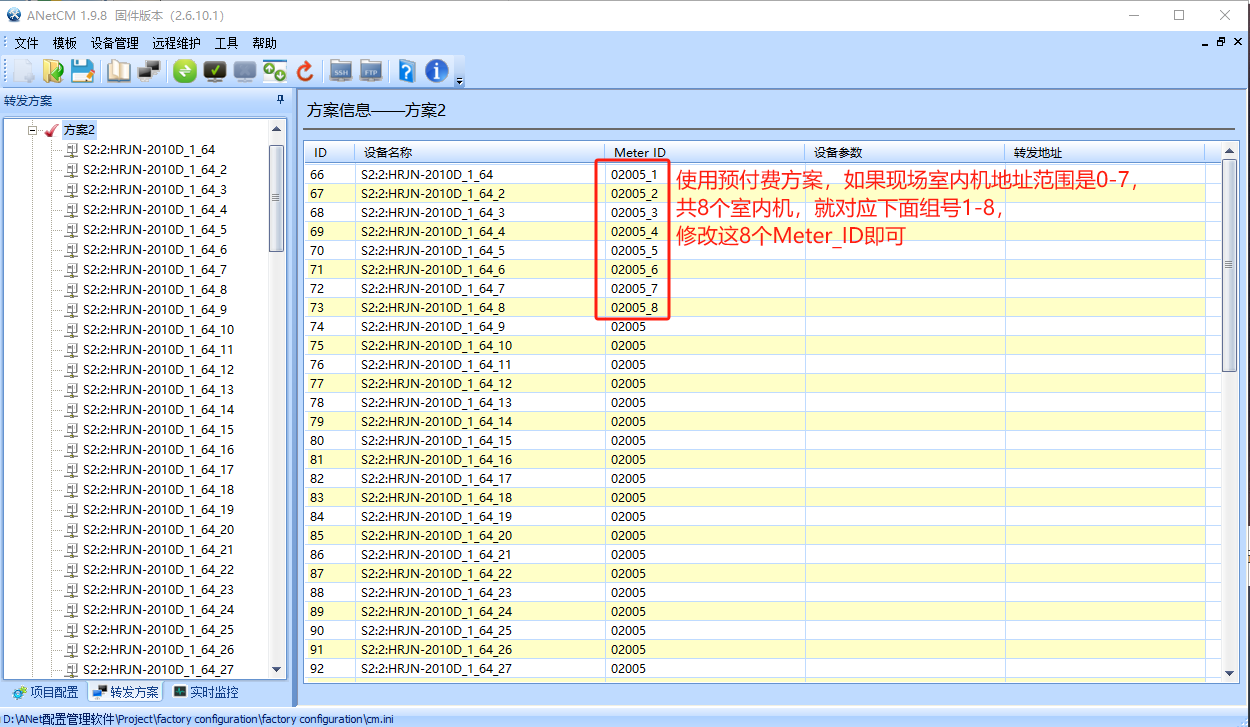Viewport: 1250px width, 727px height.
Task: Open the 远程维护 menu
Action: tap(176, 43)
